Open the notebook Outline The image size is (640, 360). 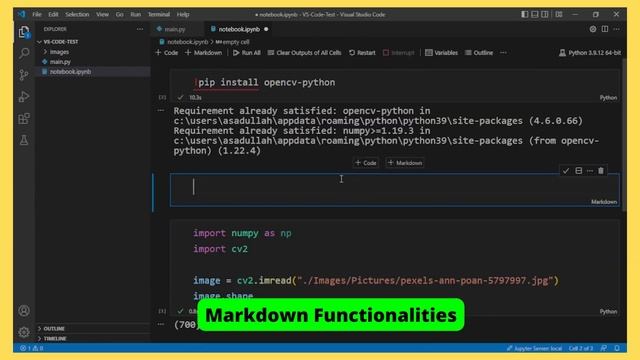click(x=479, y=53)
